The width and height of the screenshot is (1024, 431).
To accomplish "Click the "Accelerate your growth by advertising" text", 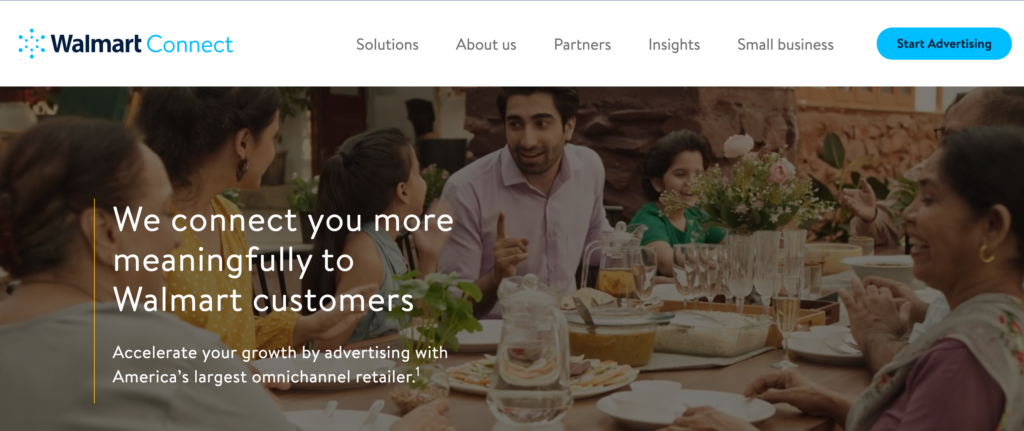I will (x=280, y=353).
